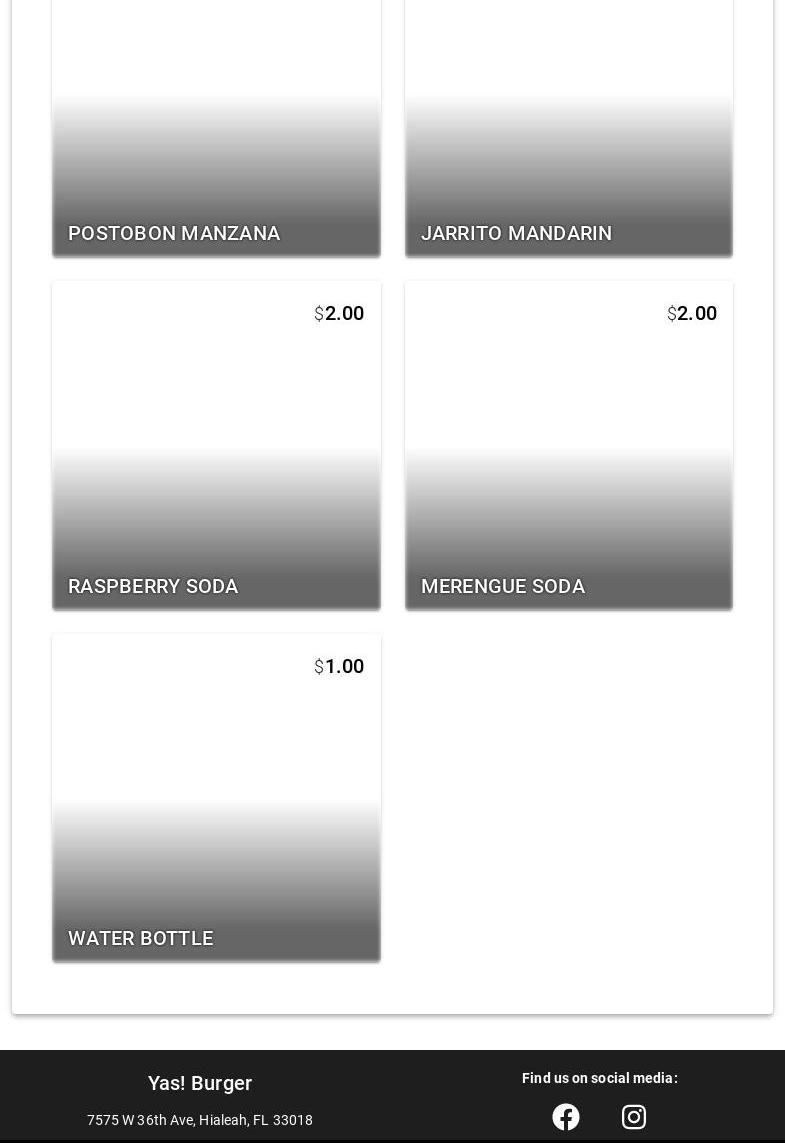The height and width of the screenshot is (1143, 785).
Task: Tap the Jarrito Mandarin card image area
Action: pos(568,100)
